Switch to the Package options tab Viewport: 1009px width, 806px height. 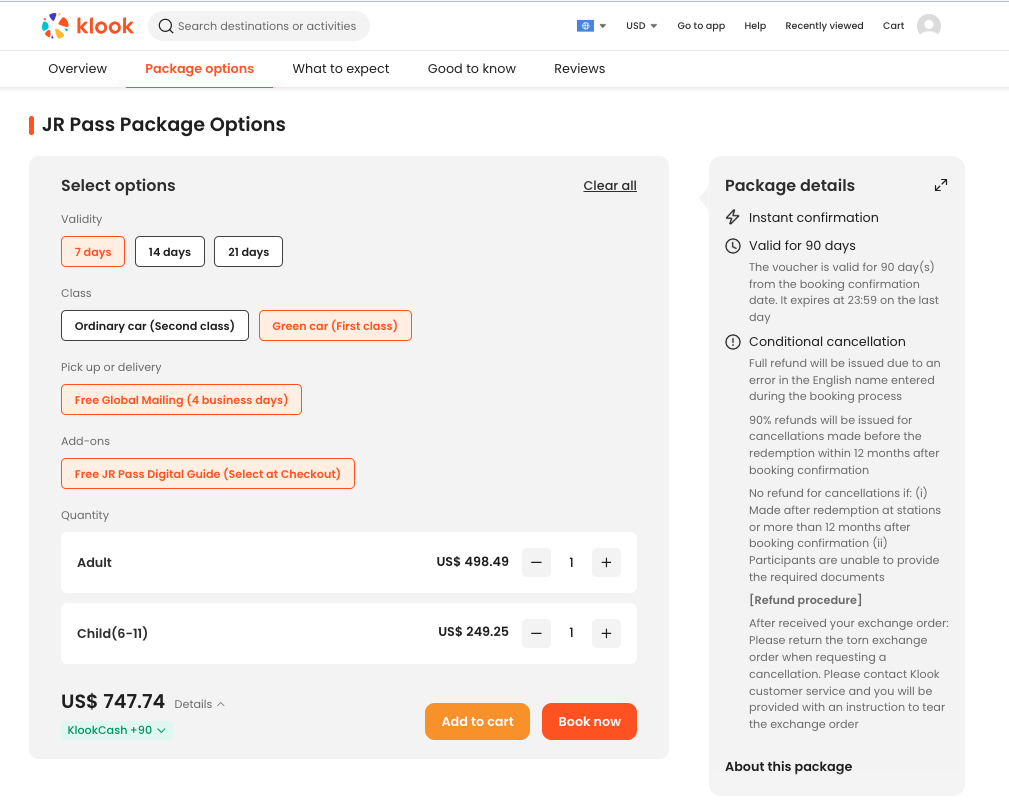pos(199,69)
